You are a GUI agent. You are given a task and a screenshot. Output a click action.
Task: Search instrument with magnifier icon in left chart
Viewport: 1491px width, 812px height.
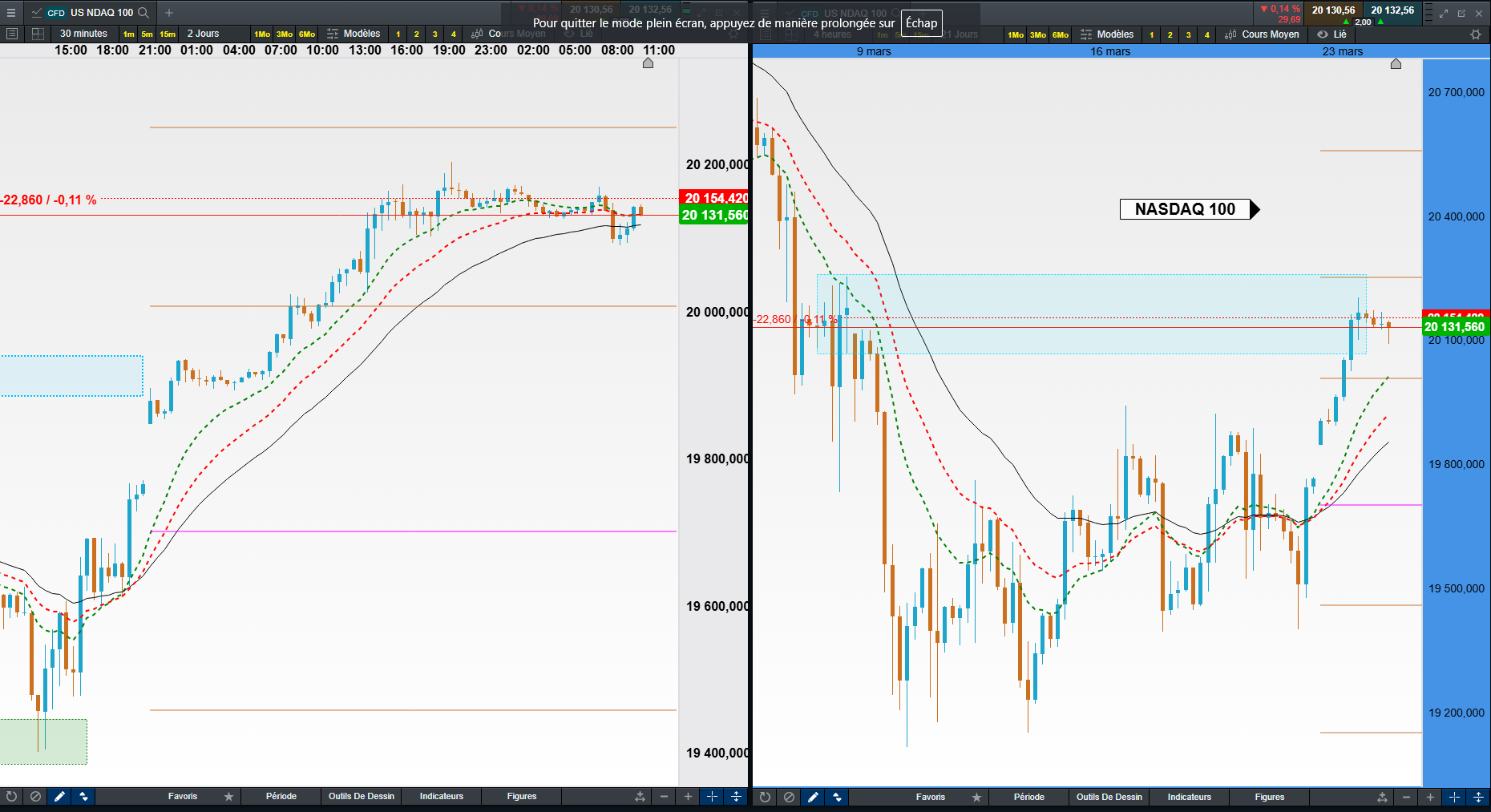tap(143, 13)
